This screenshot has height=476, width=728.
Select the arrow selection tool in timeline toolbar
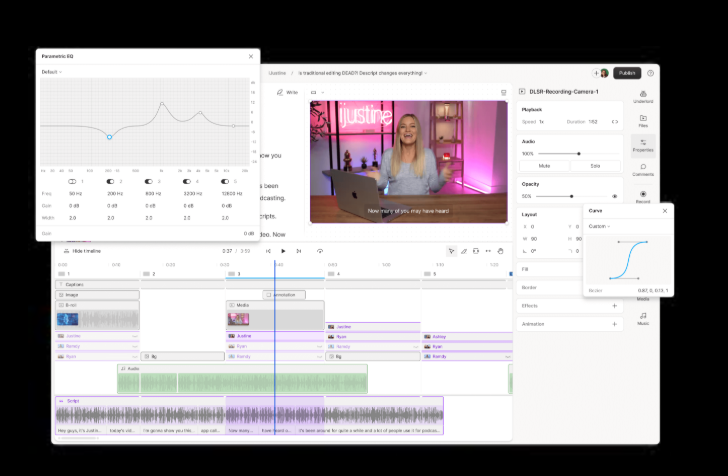[451, 251]
